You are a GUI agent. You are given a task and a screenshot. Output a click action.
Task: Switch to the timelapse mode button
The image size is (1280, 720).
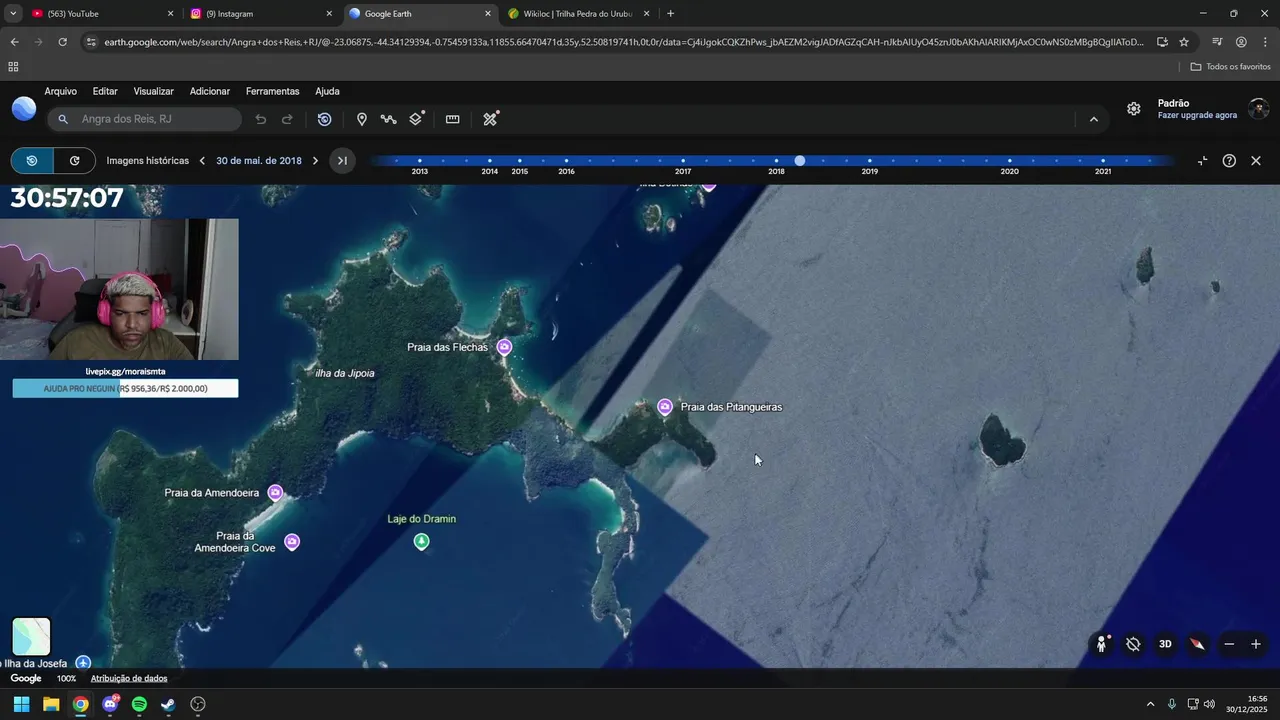[x=74, y=160]
